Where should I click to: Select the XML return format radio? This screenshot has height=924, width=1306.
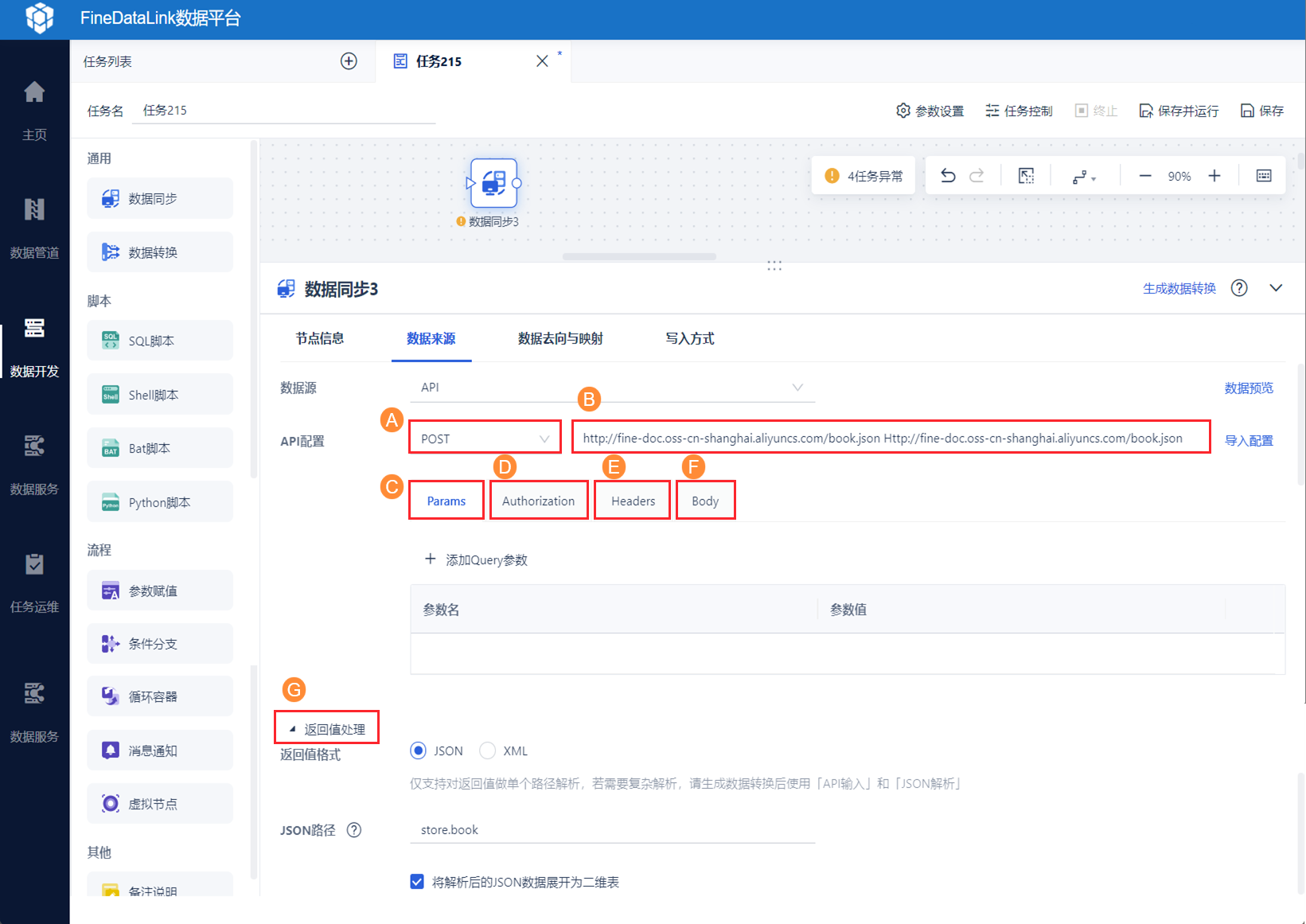[x=487, y=751]
